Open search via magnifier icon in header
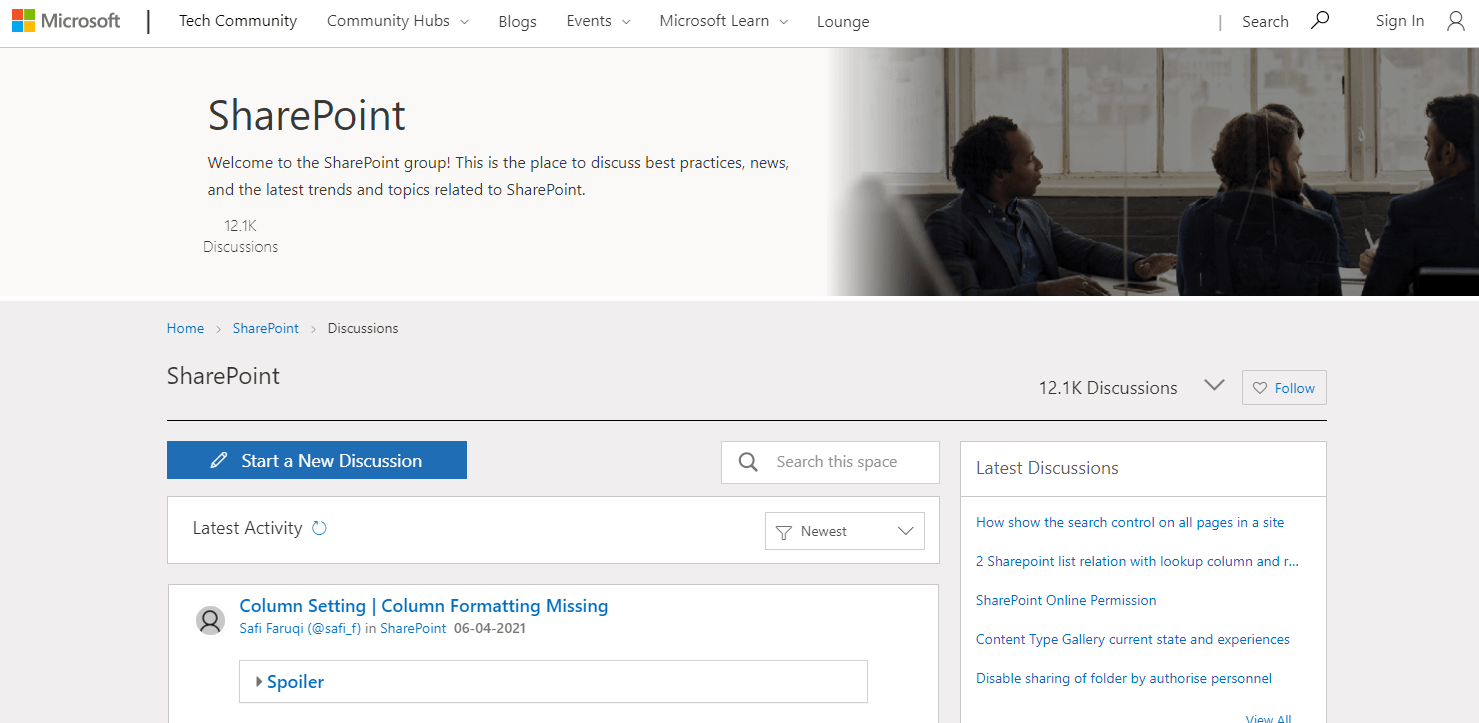Image resolution: width=1479 pixels, height=723 pixels. (1320, 20)
